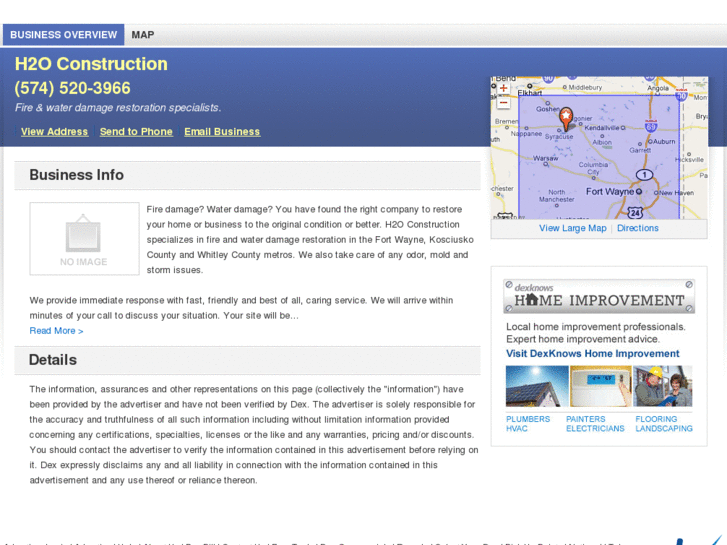Click the house icon in Home Improvement logo
Screen dimensions: 727x545
pyautogui.click(x=532, y=299)
